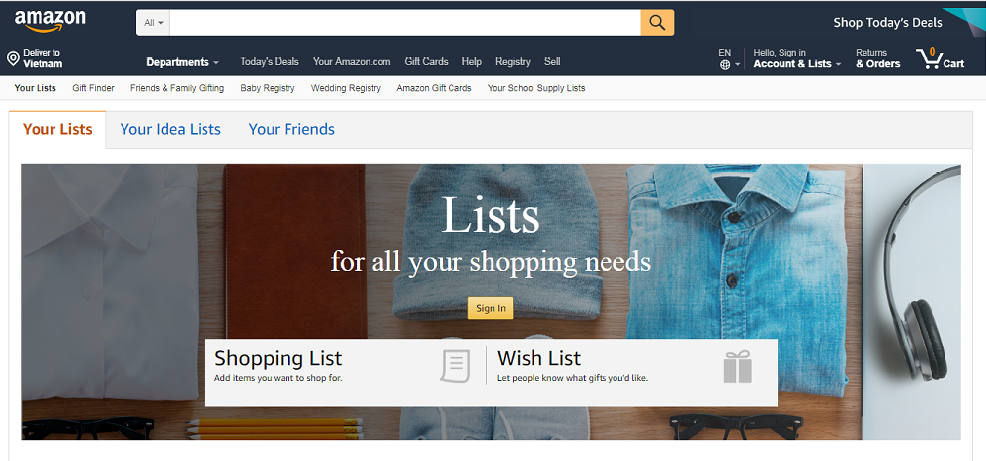The width and height of the screenshot is (986, 461).
Task: Switch to Your Idea Lists tab
Action: [170, 130]
